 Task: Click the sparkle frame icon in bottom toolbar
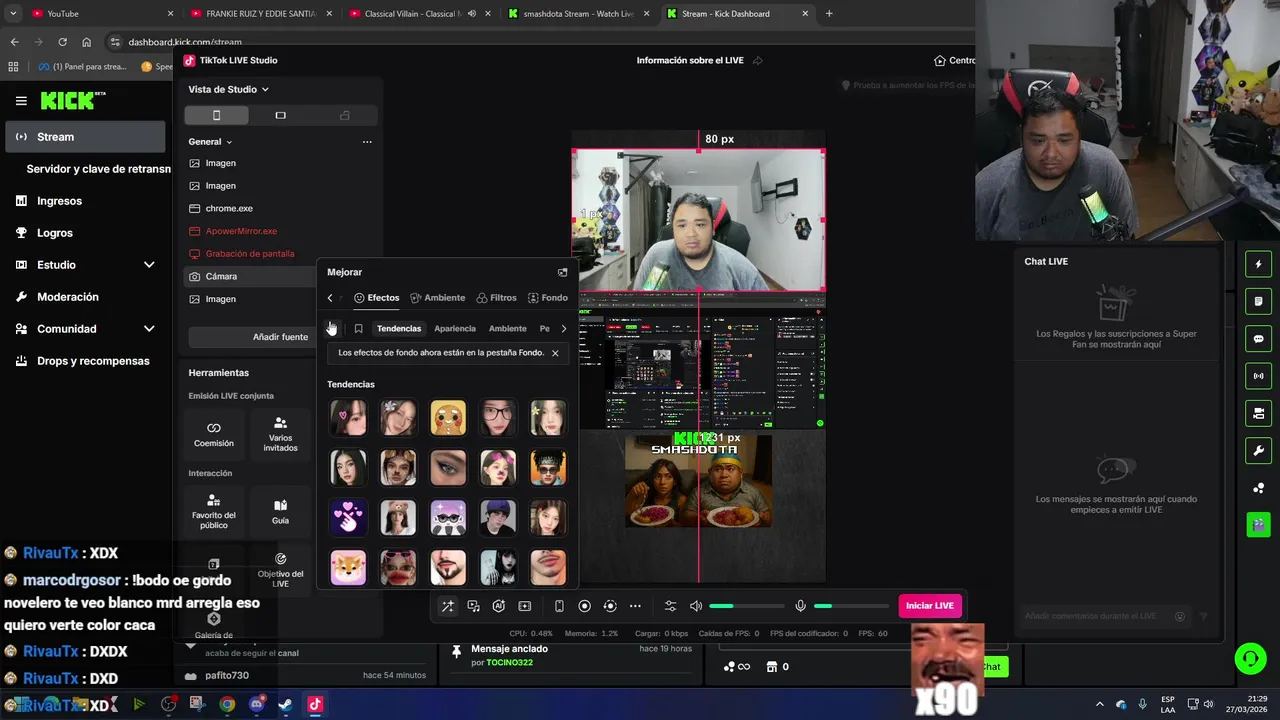point(524,606)
